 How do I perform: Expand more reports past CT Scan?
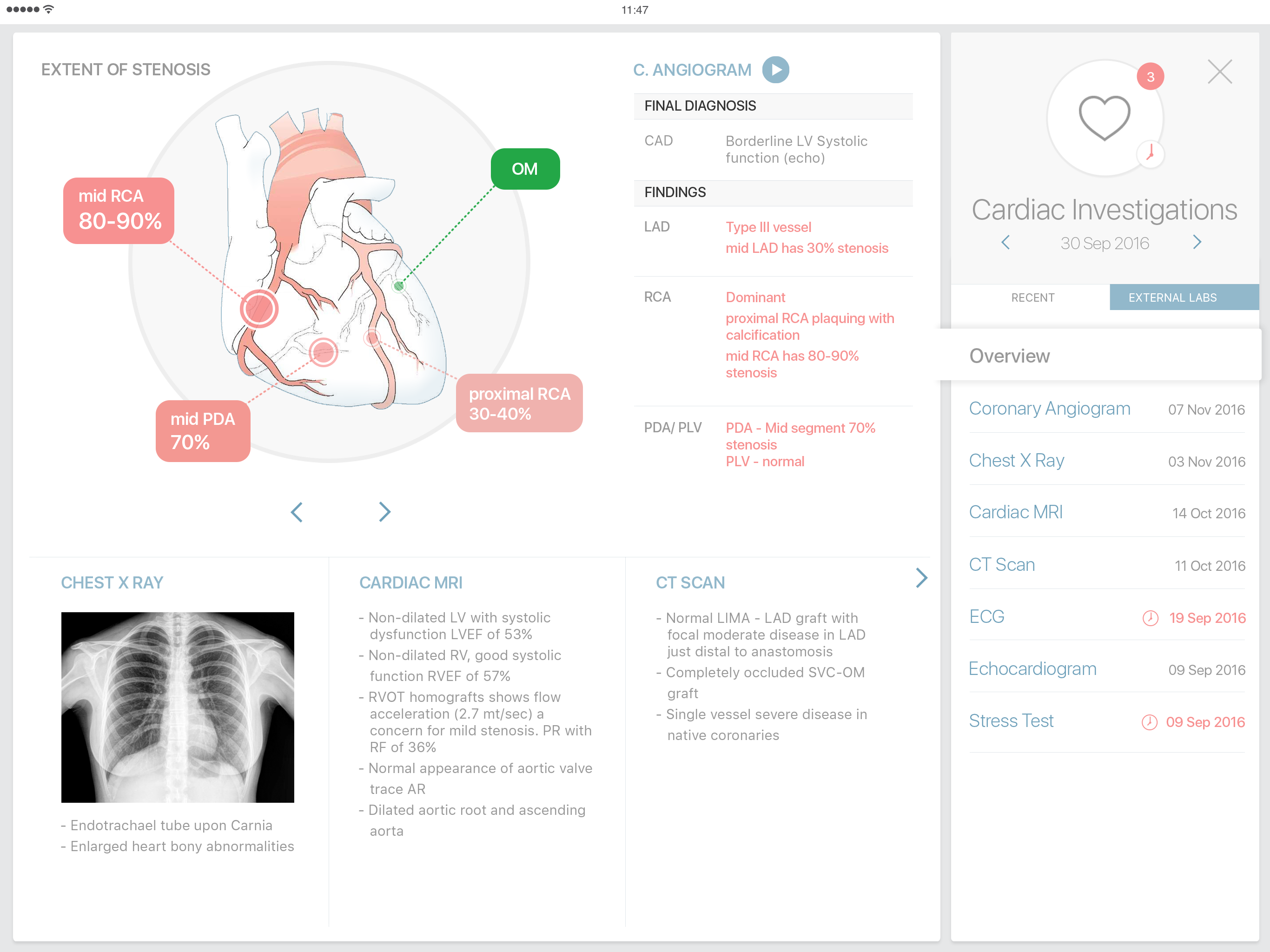[x=921, y=578]
